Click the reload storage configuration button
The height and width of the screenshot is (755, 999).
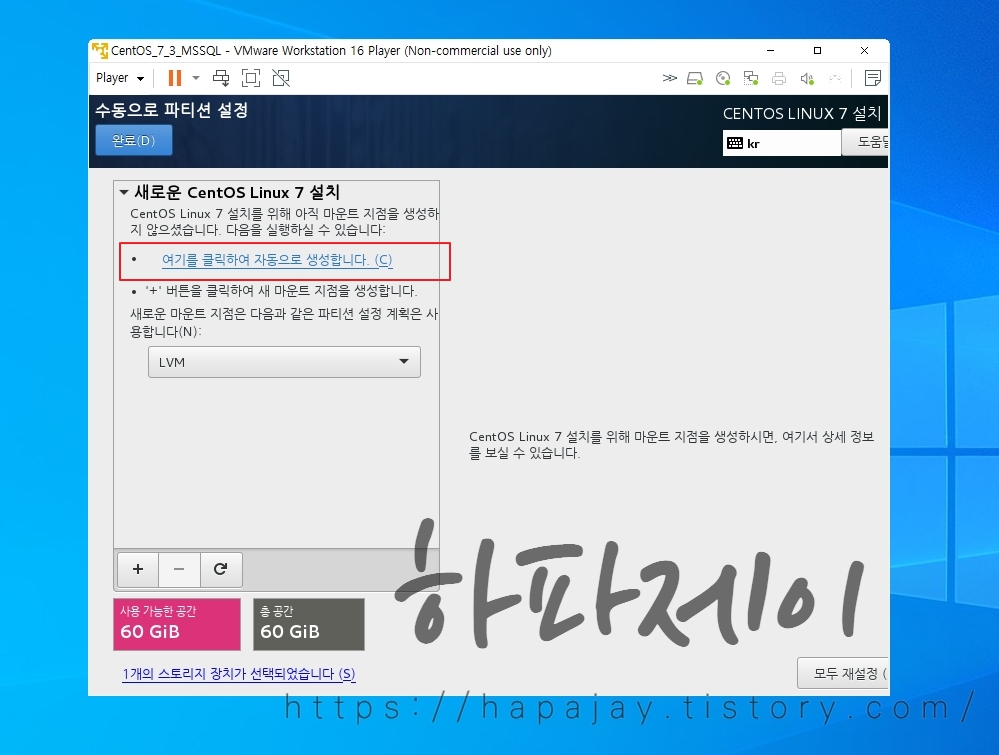click(x=220, y=569)
